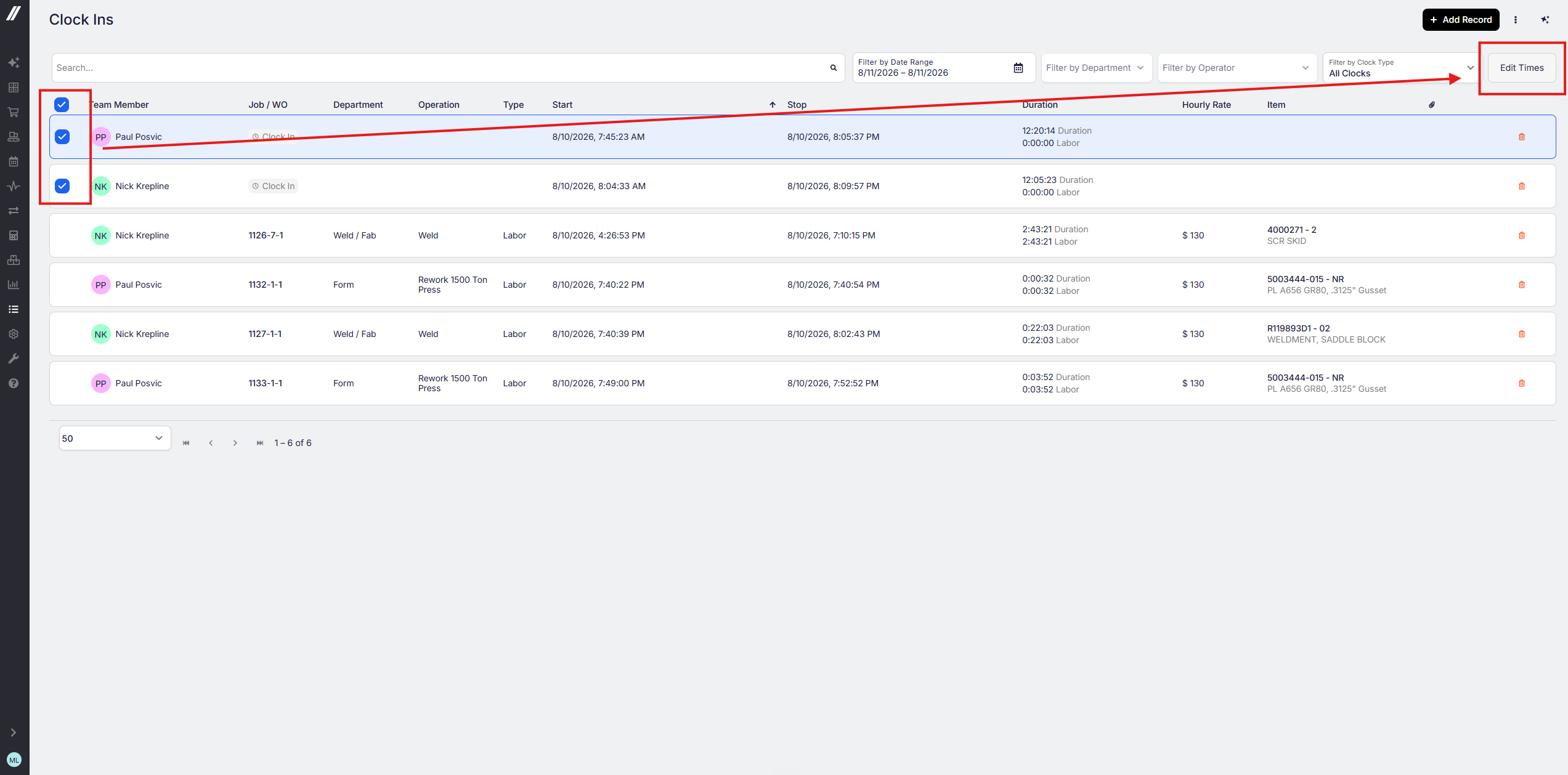
Task: Click the Clock In badge in Nick Krepline's row
Action: (273, 186)
